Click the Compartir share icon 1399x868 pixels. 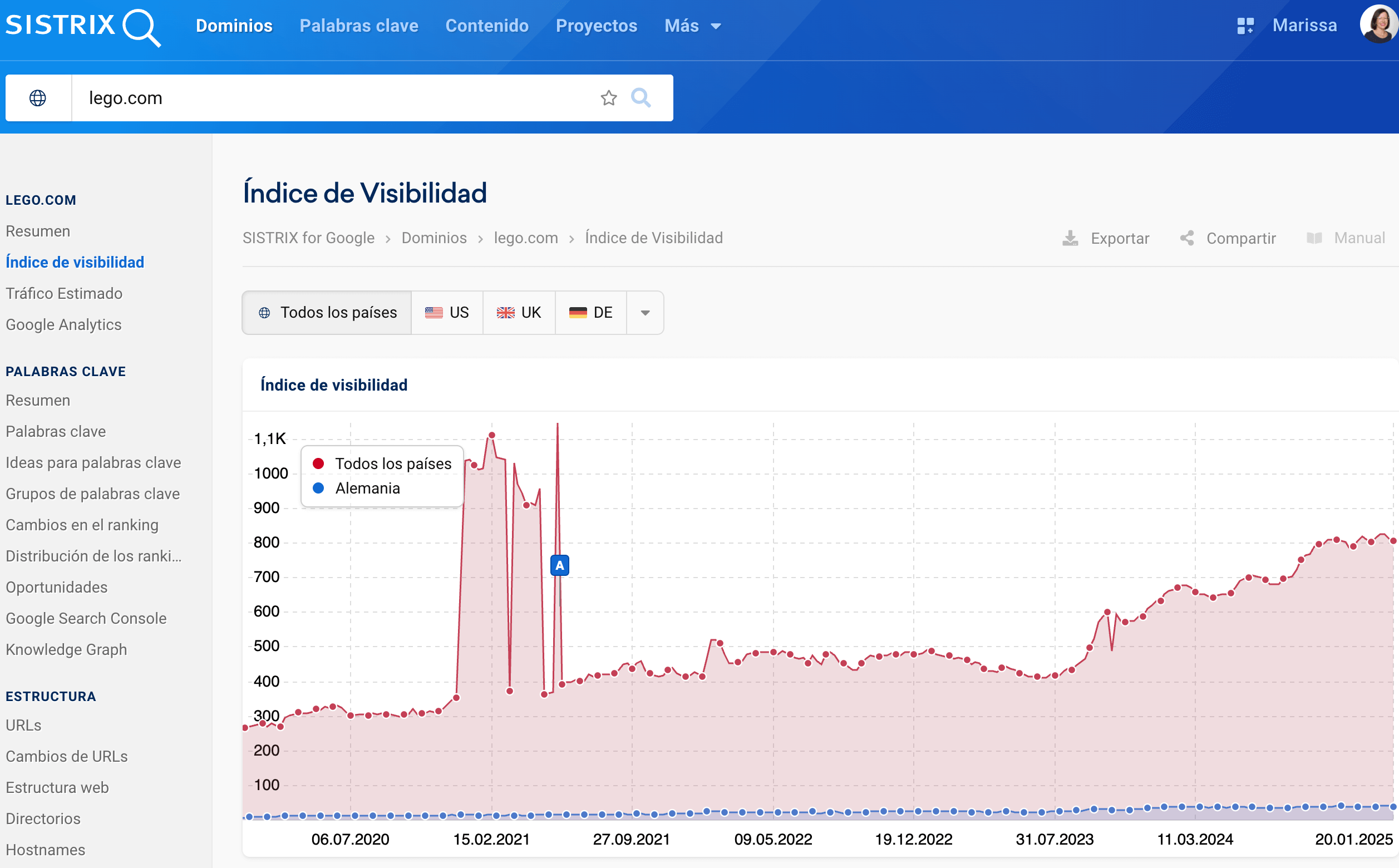click(1187, 238)
